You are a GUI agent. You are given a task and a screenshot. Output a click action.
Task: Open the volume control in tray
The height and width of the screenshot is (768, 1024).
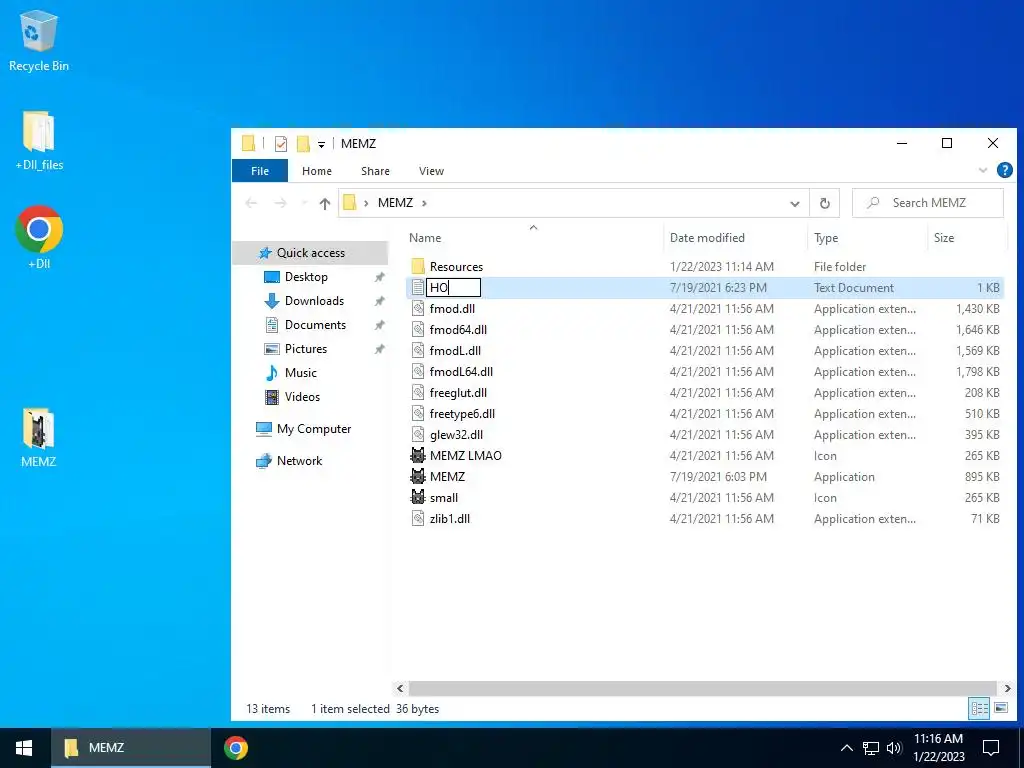point(894,748)
